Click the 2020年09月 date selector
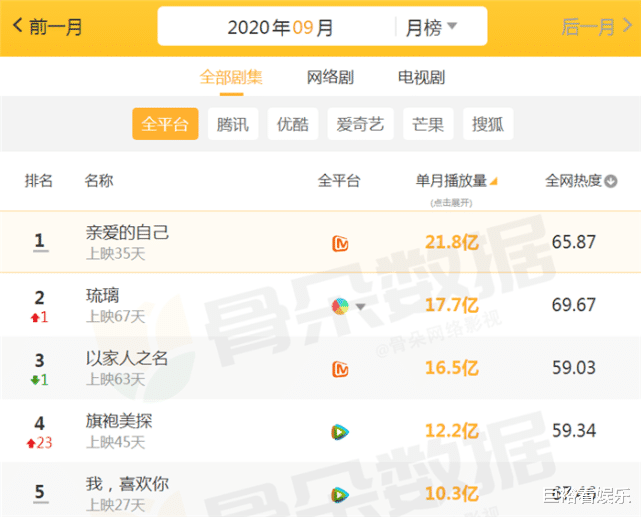This screenshot has height=517, width=641. (280, 27)
